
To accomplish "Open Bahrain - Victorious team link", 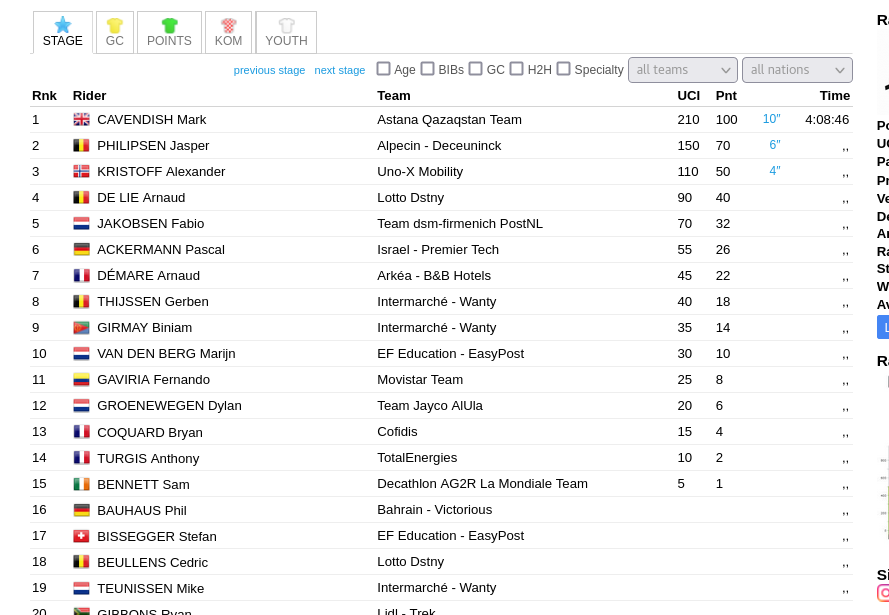I will click(x=434, y=510).
